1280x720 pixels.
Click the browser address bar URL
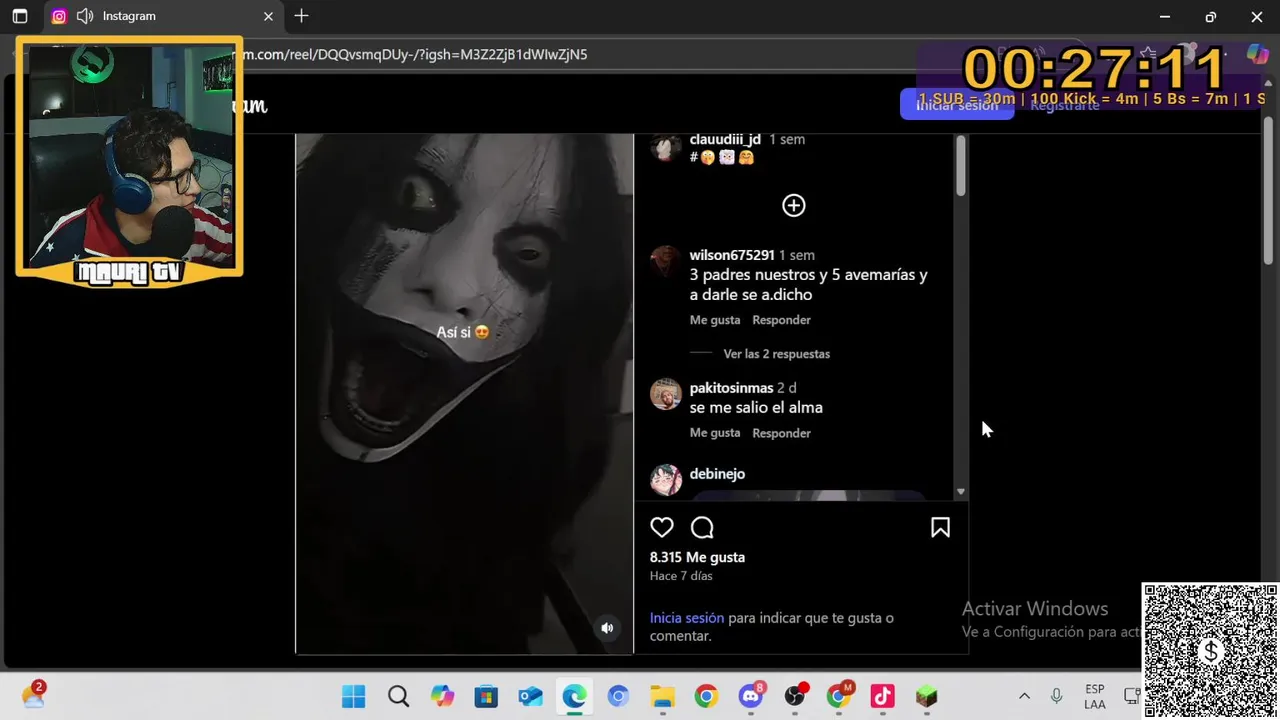click(x=410, y=54)
